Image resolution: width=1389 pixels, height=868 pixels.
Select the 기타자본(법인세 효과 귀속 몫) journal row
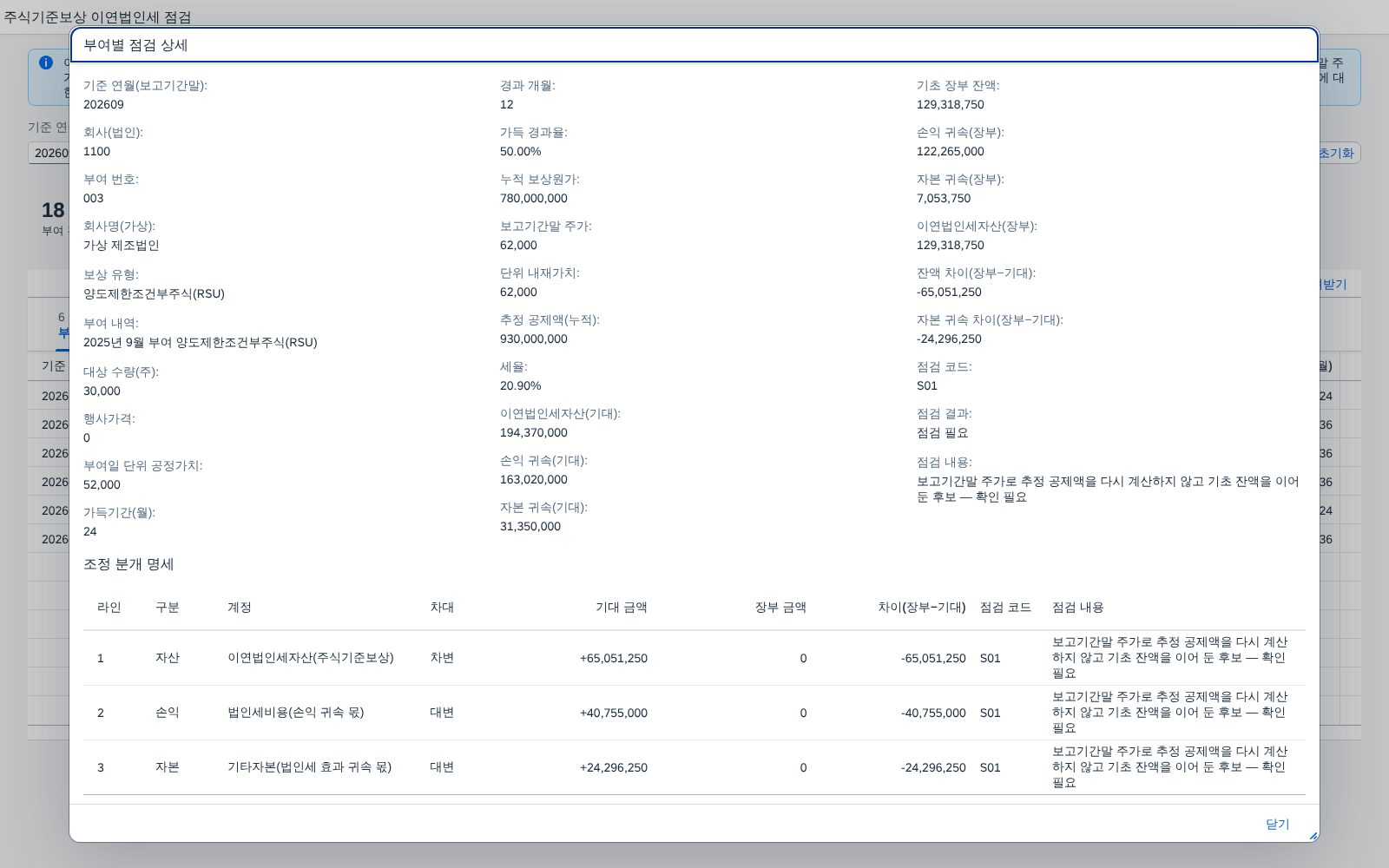[694, 767]
